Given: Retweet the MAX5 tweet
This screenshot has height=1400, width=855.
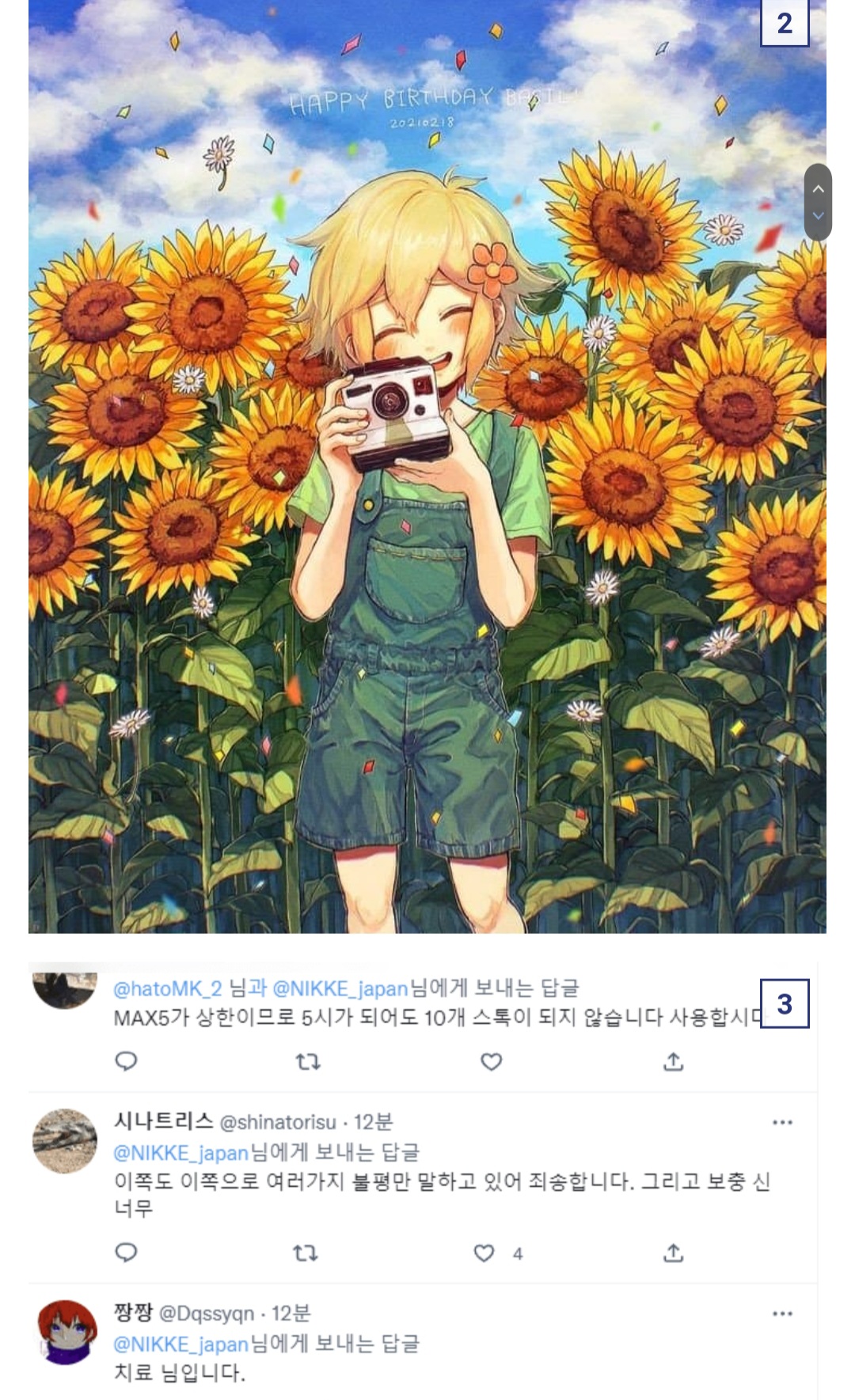Looking at the screenshot, I should coord(308,1062).
